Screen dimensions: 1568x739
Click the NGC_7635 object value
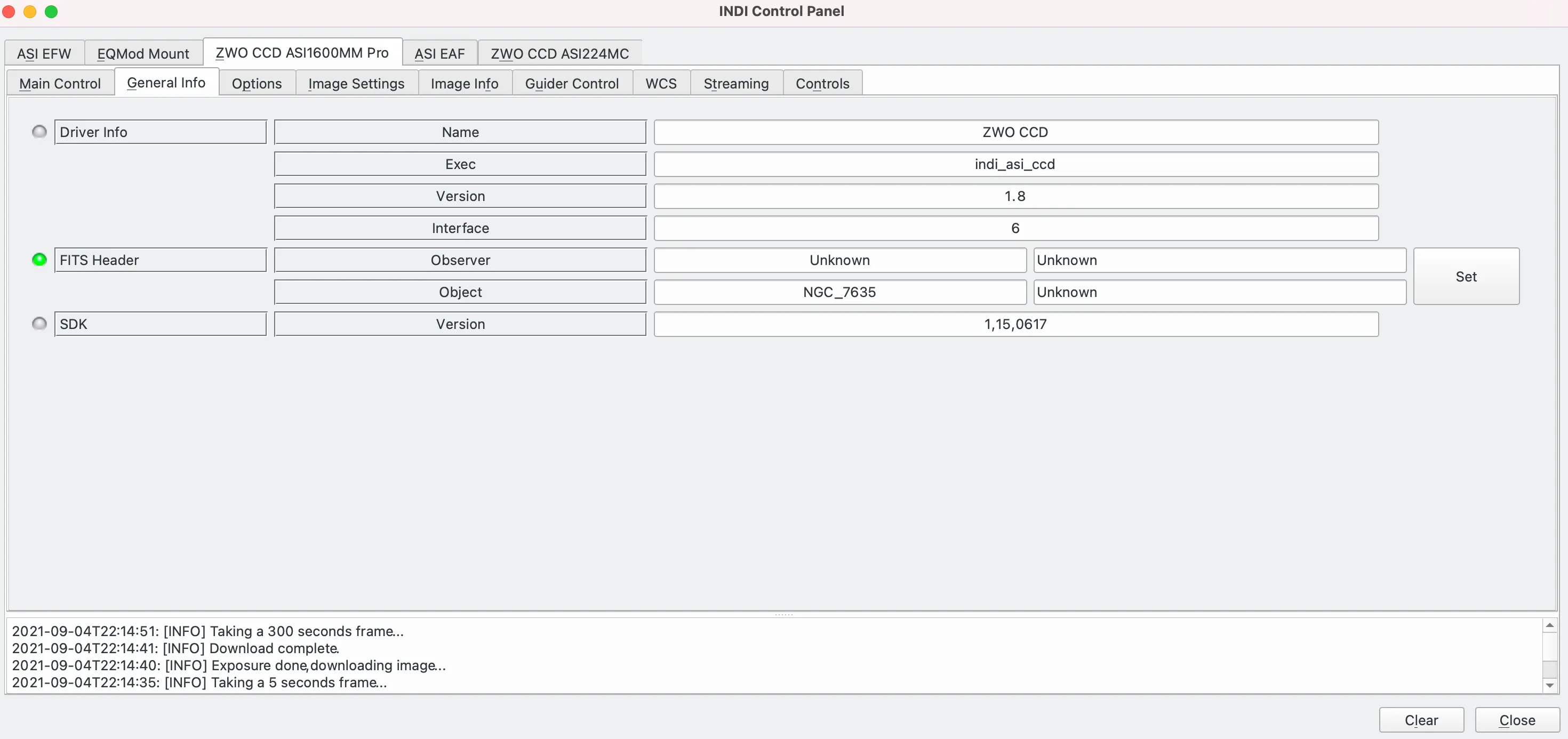click(x=840, y=292)
